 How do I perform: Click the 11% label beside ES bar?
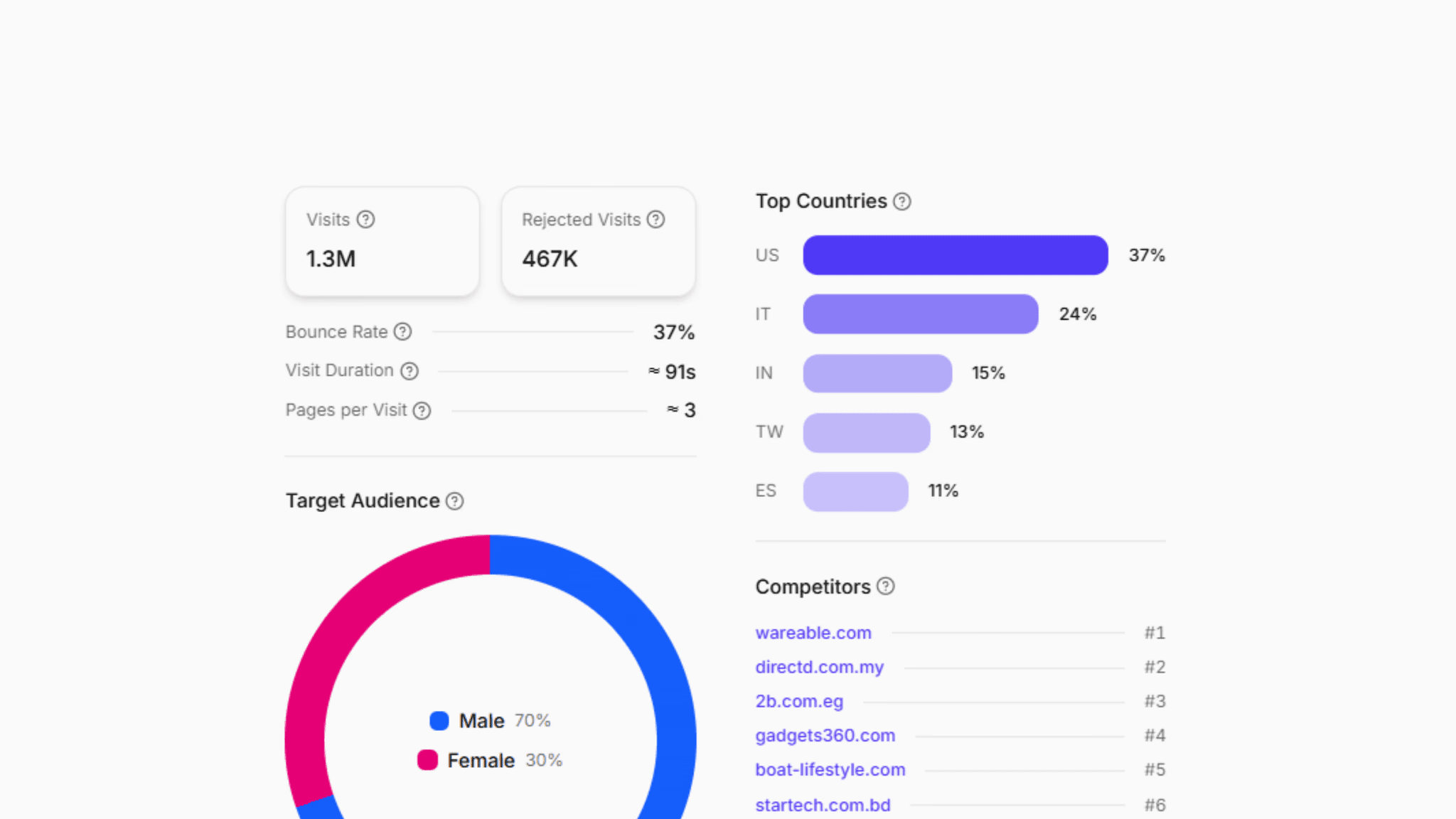943,491
